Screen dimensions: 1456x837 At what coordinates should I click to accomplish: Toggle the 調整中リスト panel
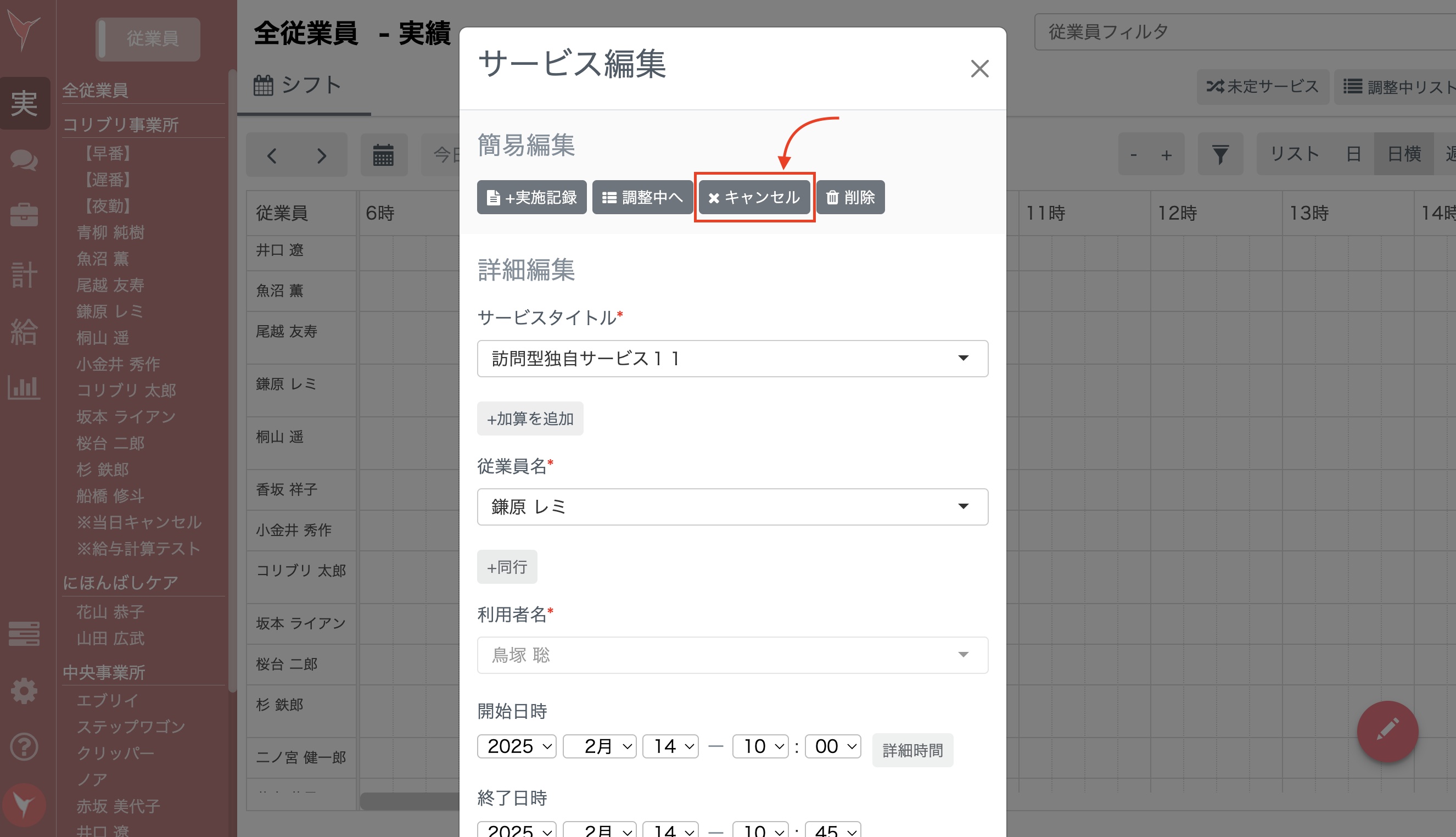(1407, 86)
